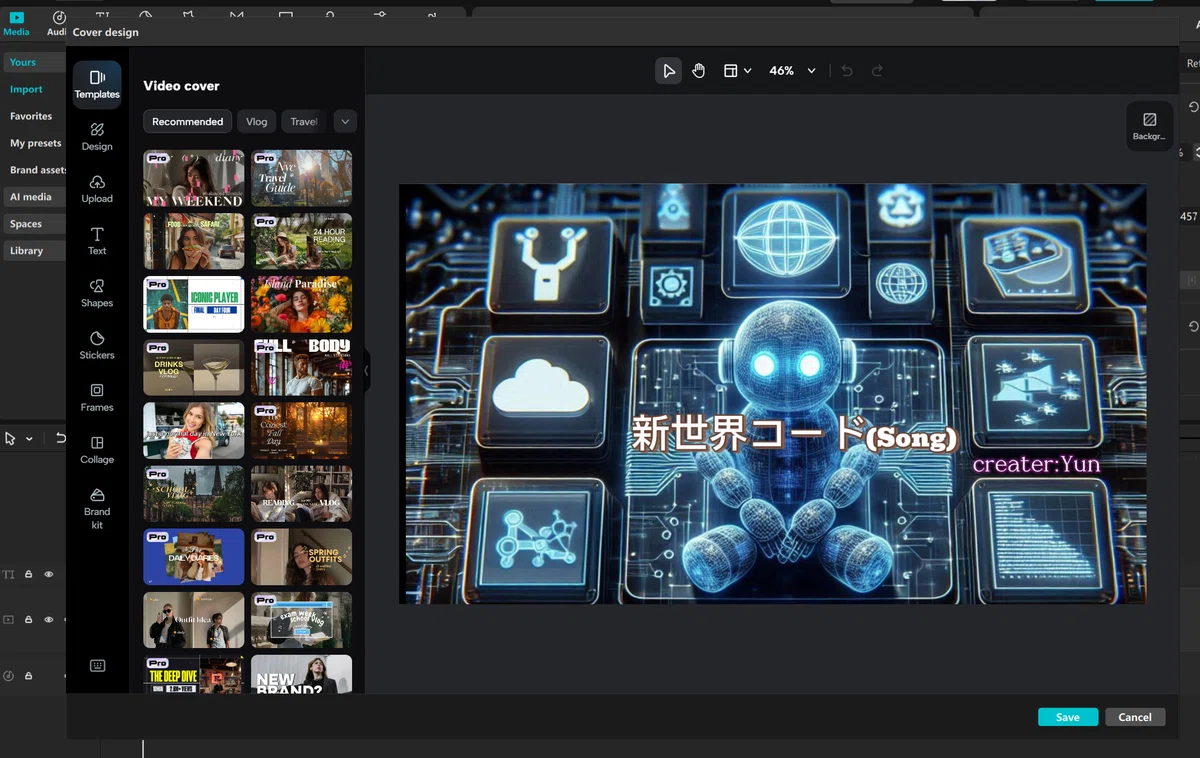Toggle visibility of text track
The width and height of the screenshot is (1200, 758).
click(x=48, y=574)
